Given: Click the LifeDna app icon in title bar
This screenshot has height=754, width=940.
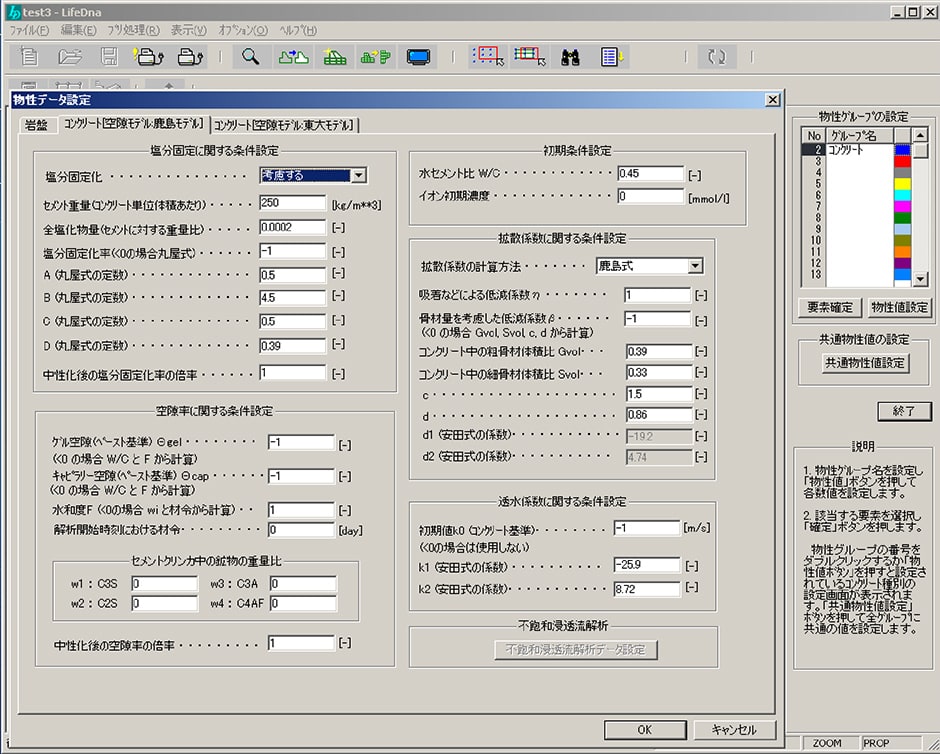Looking at the screenshot, I should tap(14, 11).
